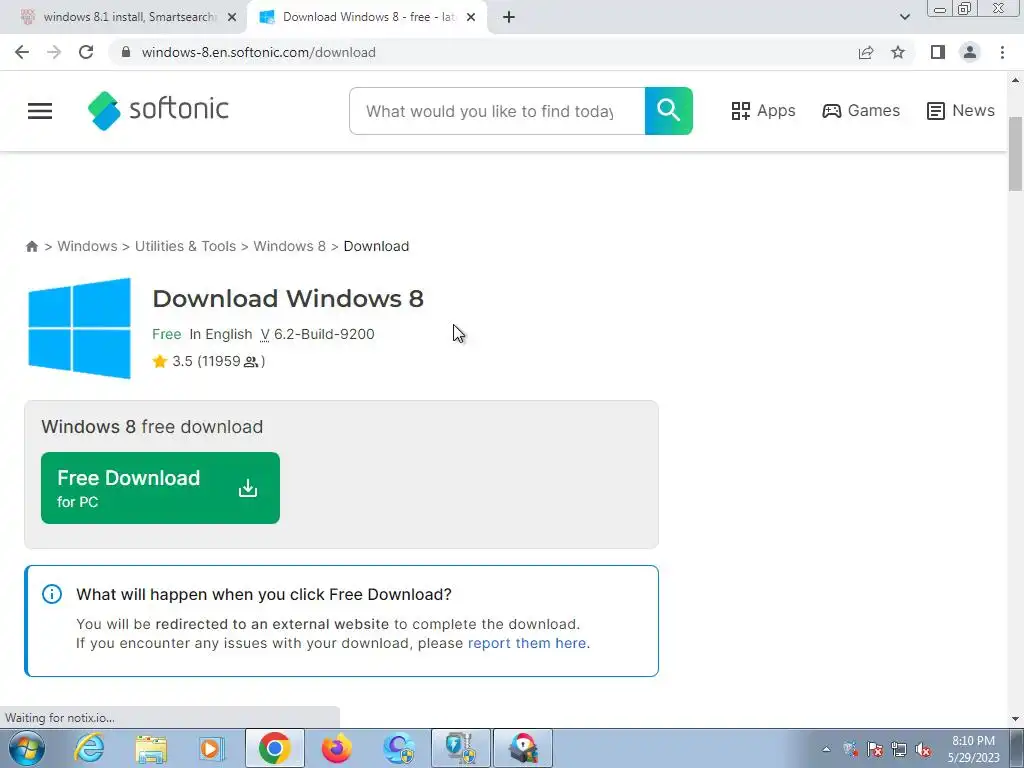Launch Firefox from taskbar

pos(336,748)
